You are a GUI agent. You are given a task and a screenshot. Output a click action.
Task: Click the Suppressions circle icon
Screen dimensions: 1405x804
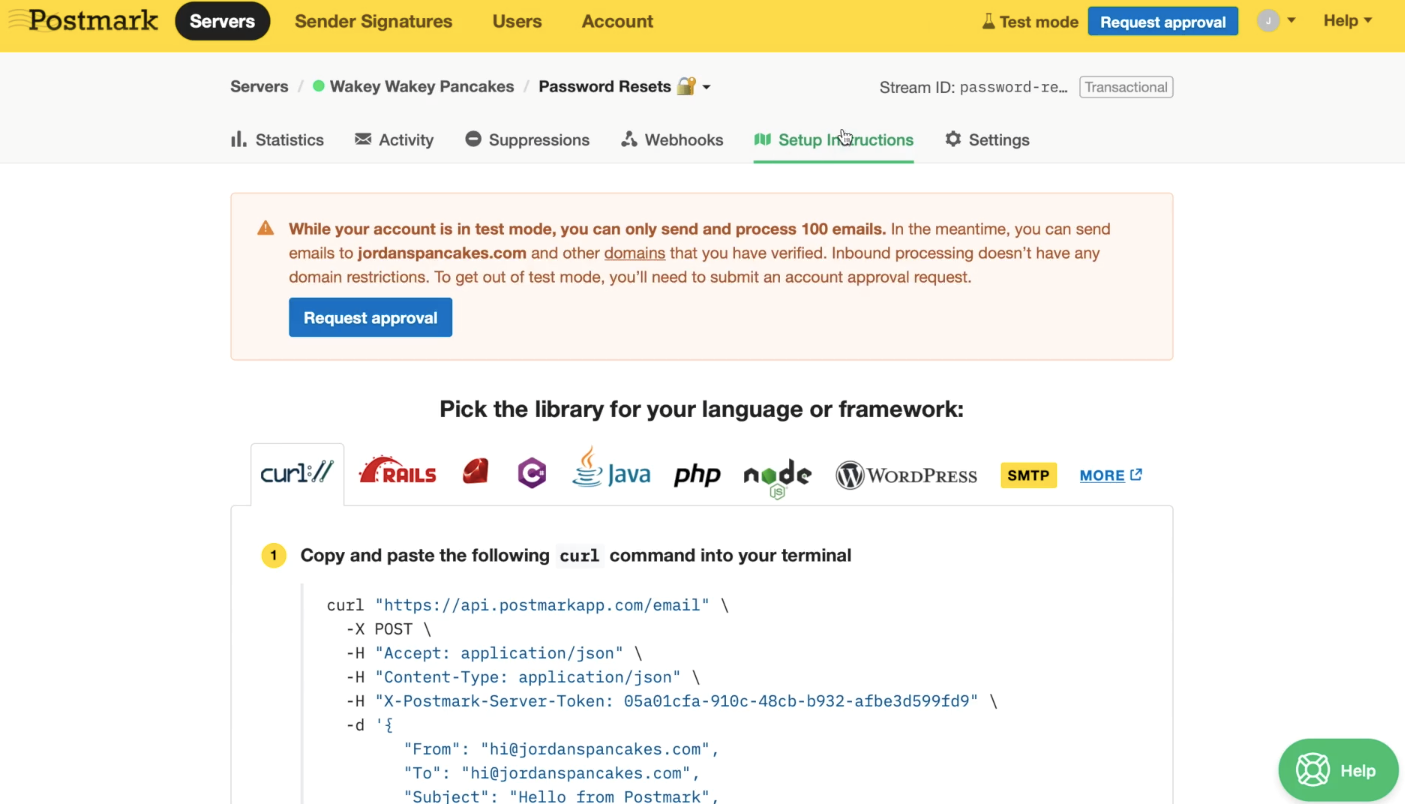[473, 139]
